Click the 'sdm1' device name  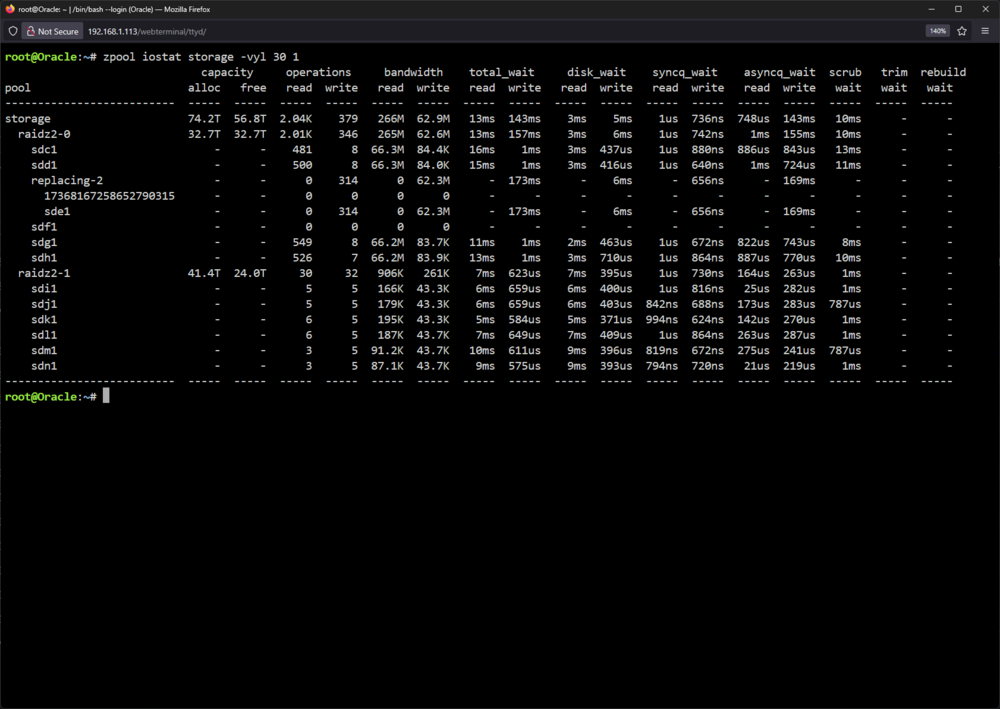44,350
